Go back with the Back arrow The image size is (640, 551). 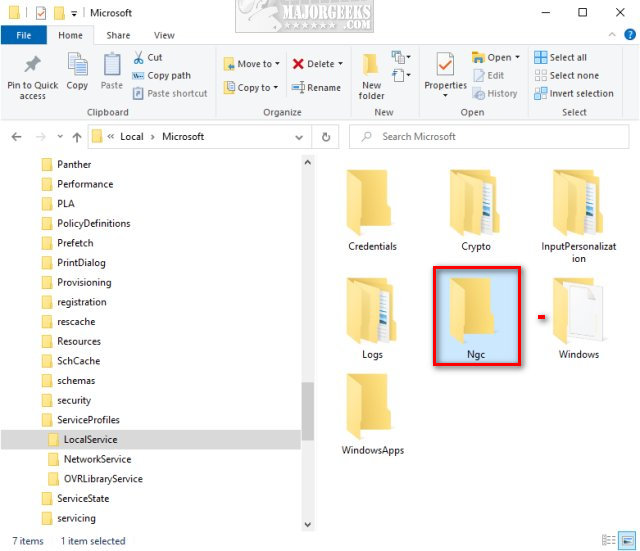[x=16, y=137]
